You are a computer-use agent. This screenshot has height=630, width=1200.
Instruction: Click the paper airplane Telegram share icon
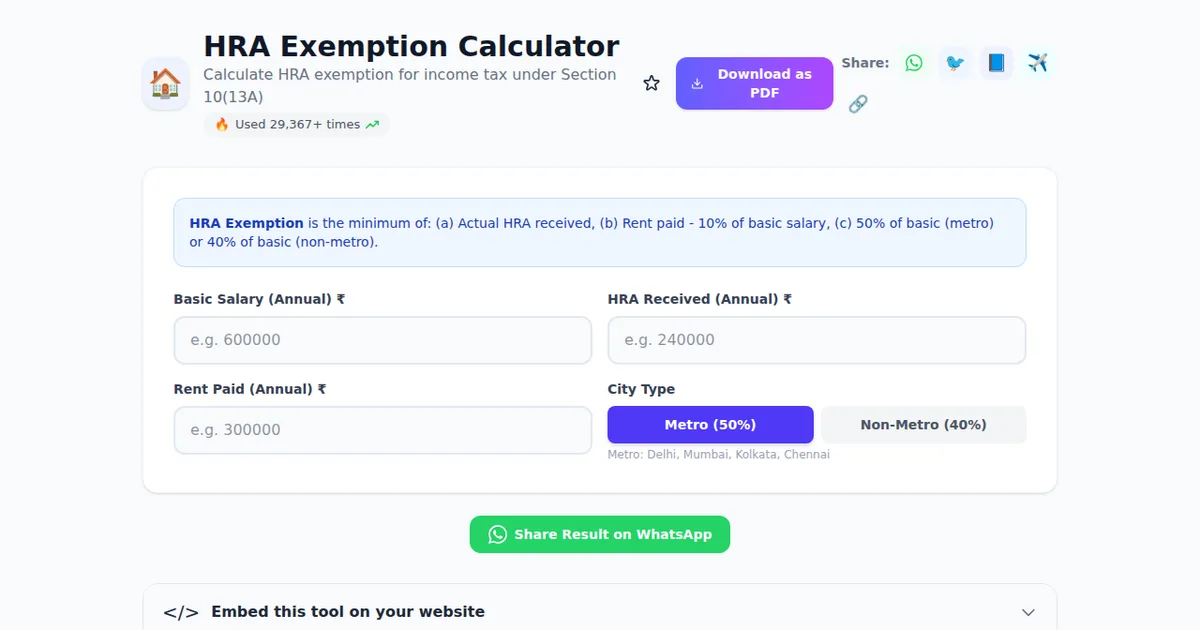(x=1037, y=62)
